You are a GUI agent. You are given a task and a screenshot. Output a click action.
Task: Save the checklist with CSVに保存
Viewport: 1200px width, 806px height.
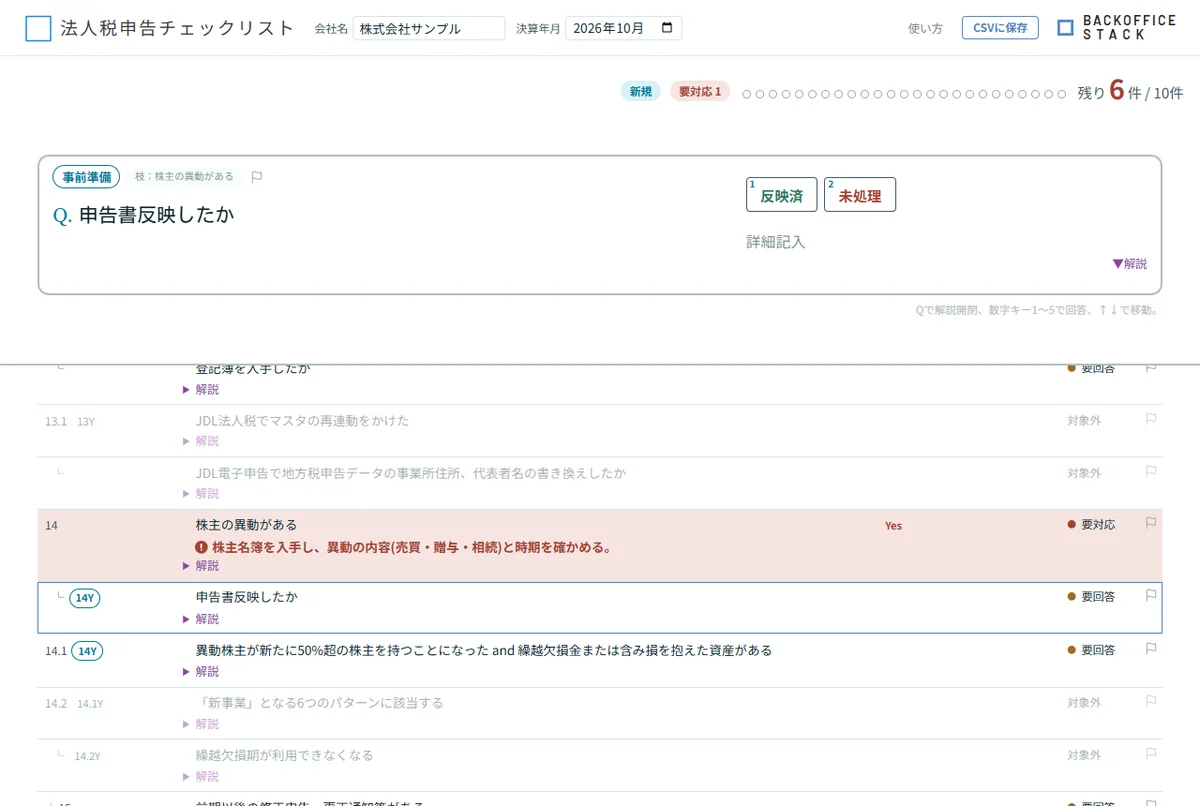coord(1000,28)
